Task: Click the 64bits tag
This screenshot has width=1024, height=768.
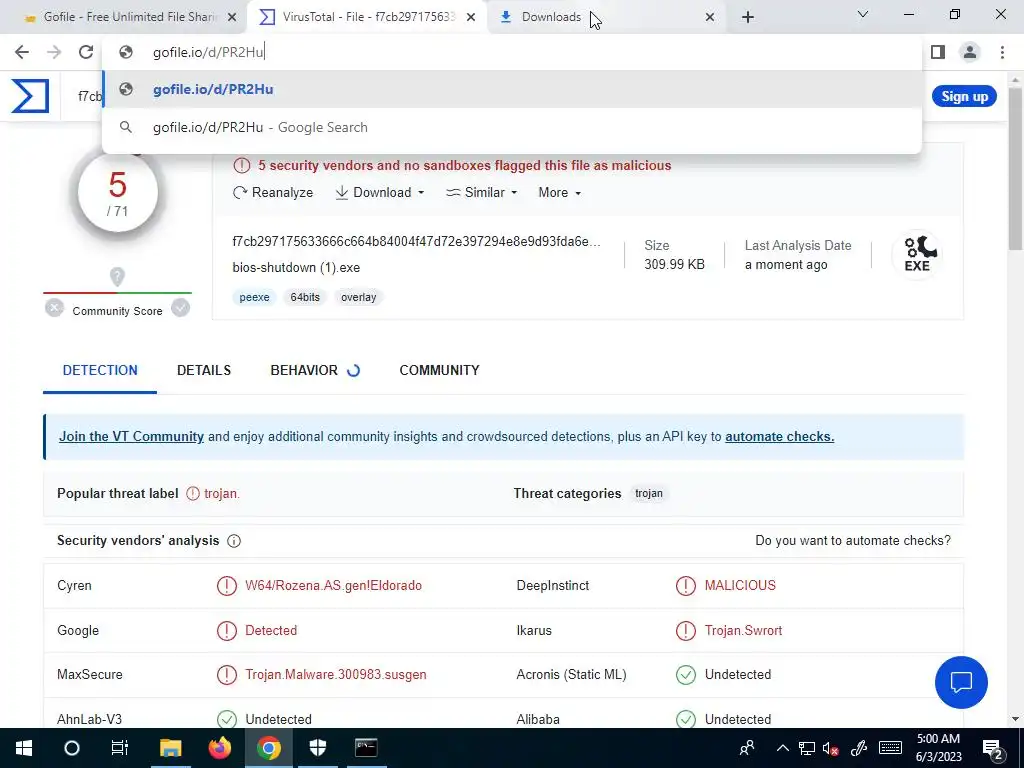Action: (305, 297)
